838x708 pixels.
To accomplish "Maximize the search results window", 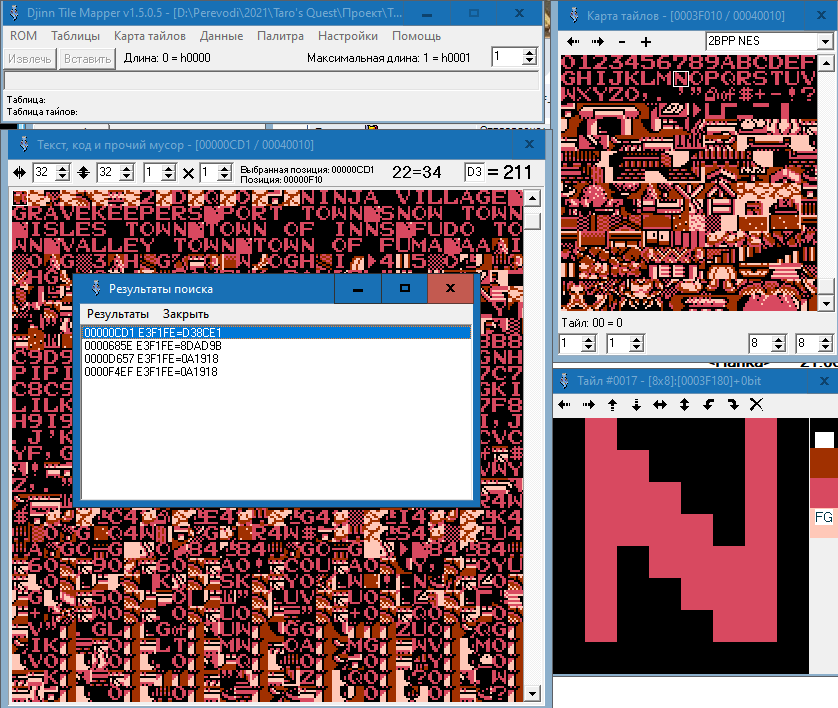I will point(405,289).
